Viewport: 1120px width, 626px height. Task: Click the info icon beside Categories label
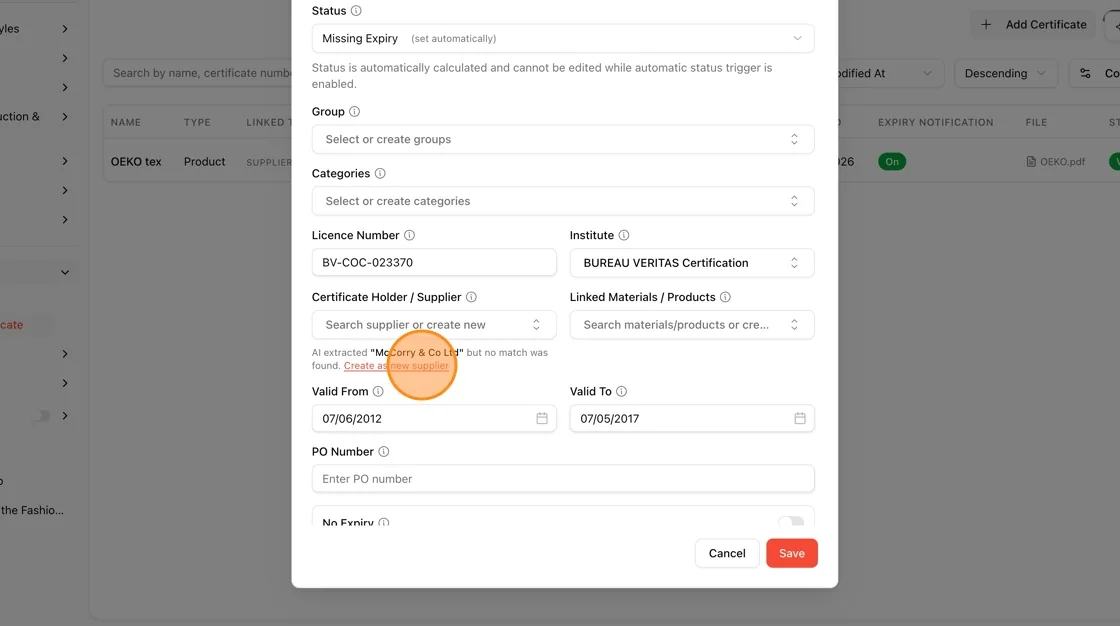(380, 174)
